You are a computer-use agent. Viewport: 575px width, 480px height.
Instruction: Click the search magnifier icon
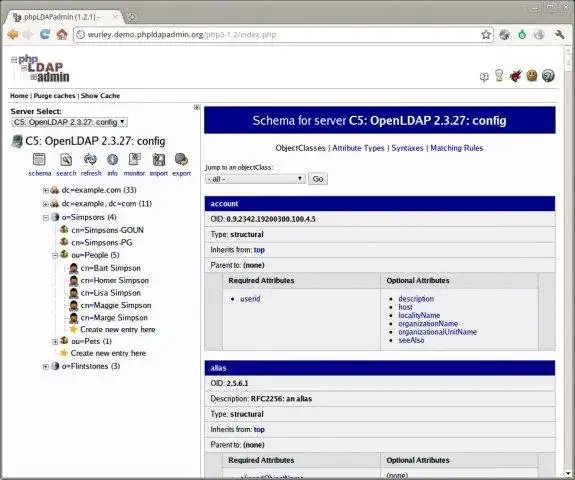pos(66,160)
